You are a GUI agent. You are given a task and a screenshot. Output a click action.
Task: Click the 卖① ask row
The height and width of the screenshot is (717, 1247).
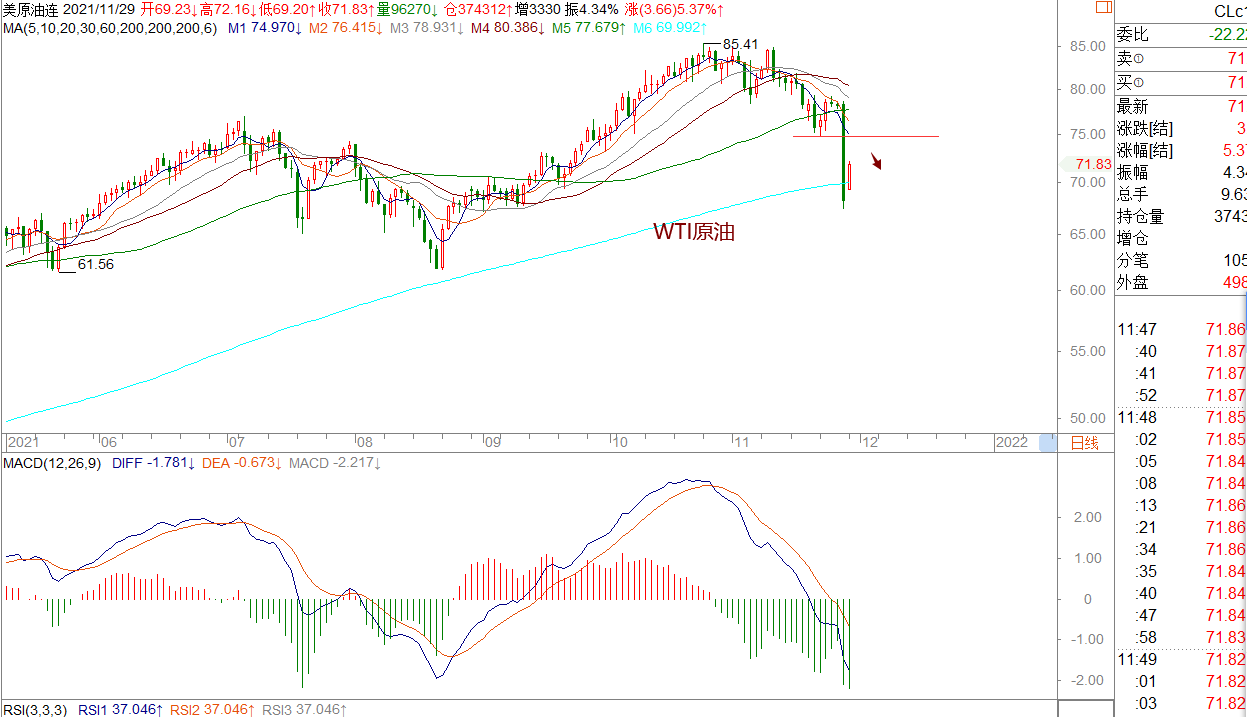(x=1181, y=59)
